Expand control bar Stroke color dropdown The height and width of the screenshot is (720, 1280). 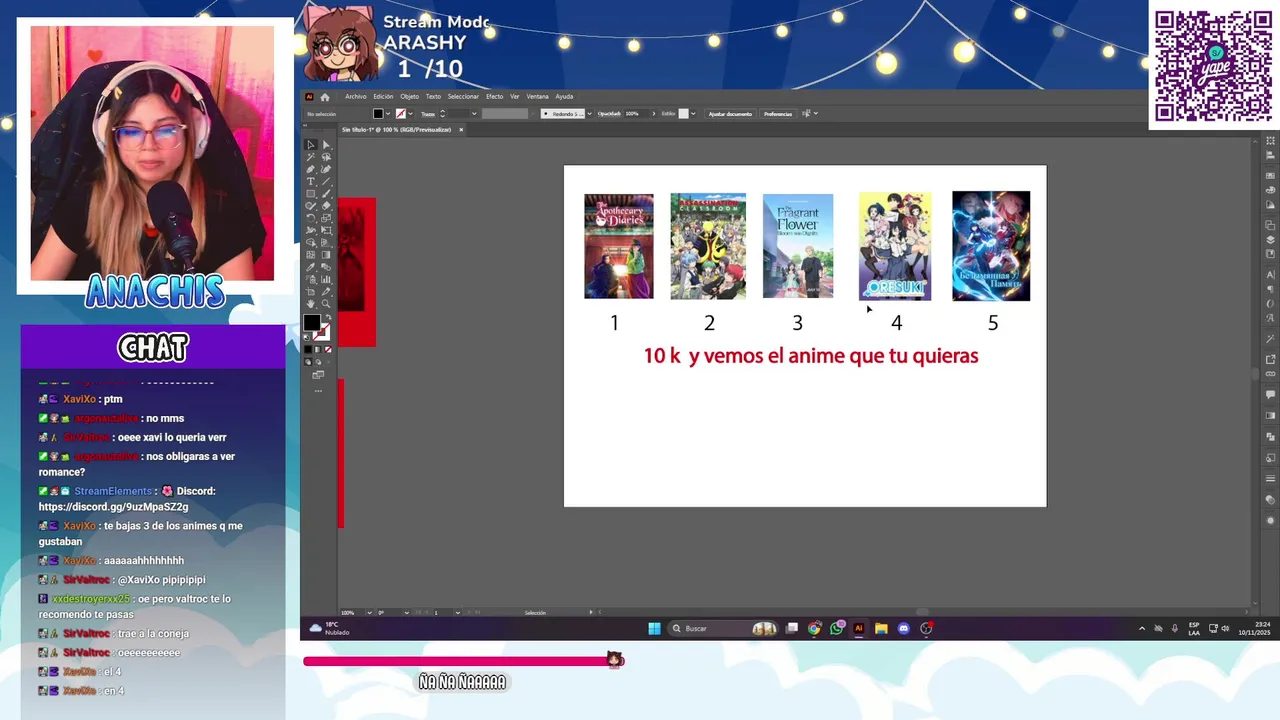(x=410, y=114)
